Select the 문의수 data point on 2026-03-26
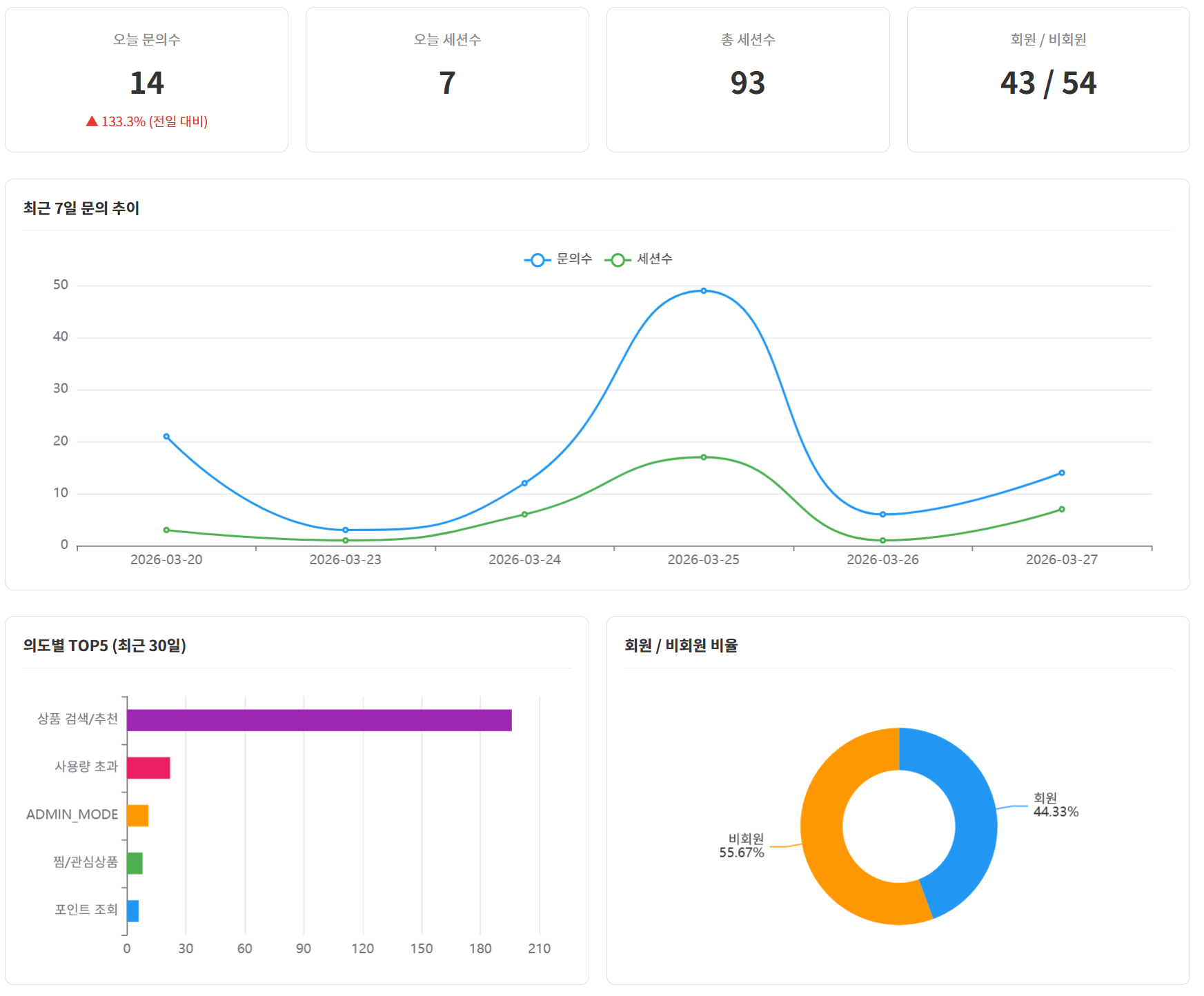 coord(882,515)
